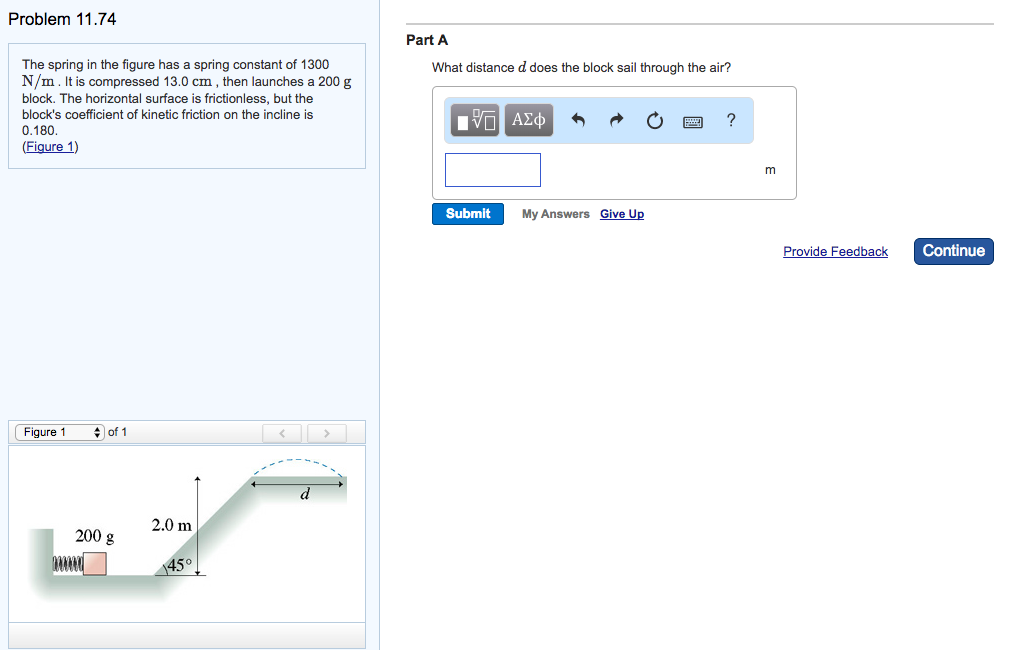1016x650 pixels.
Task: Open the Provide Feedback link
Action: point(835,251)
